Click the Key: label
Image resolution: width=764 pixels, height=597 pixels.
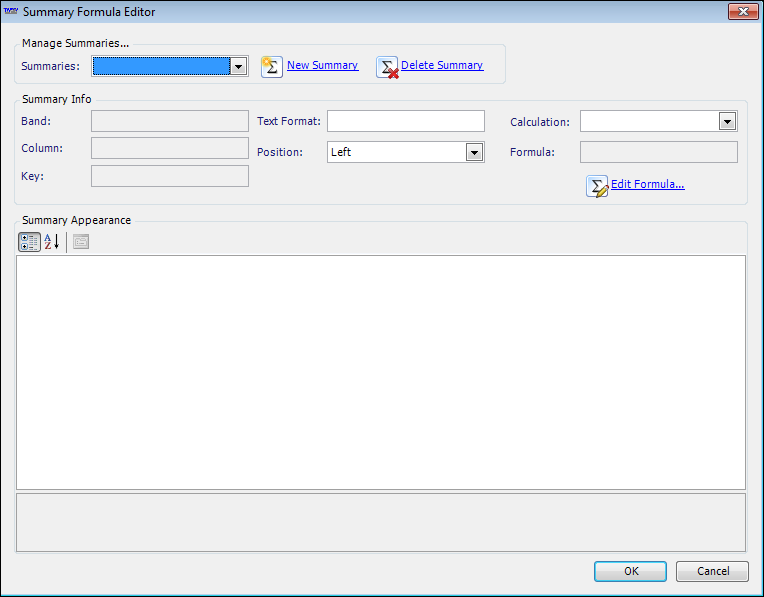(x=33, y=176)
